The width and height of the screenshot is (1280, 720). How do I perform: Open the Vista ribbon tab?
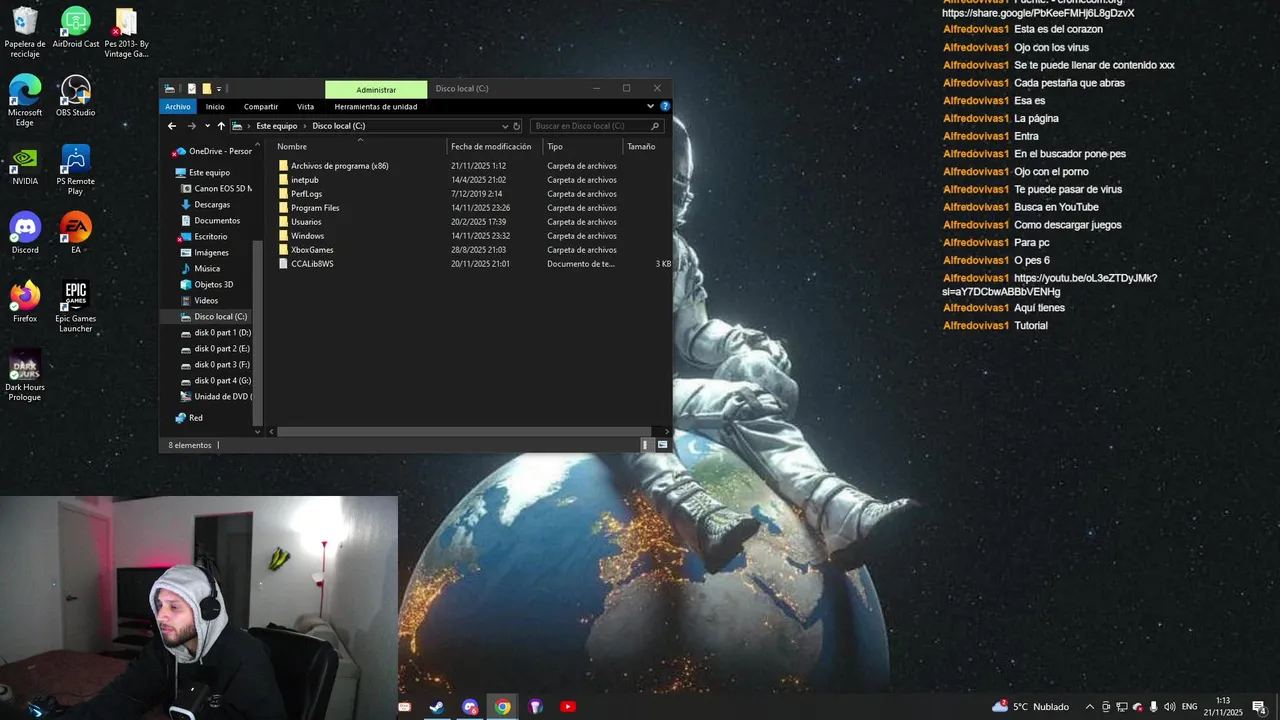point(305,106)
